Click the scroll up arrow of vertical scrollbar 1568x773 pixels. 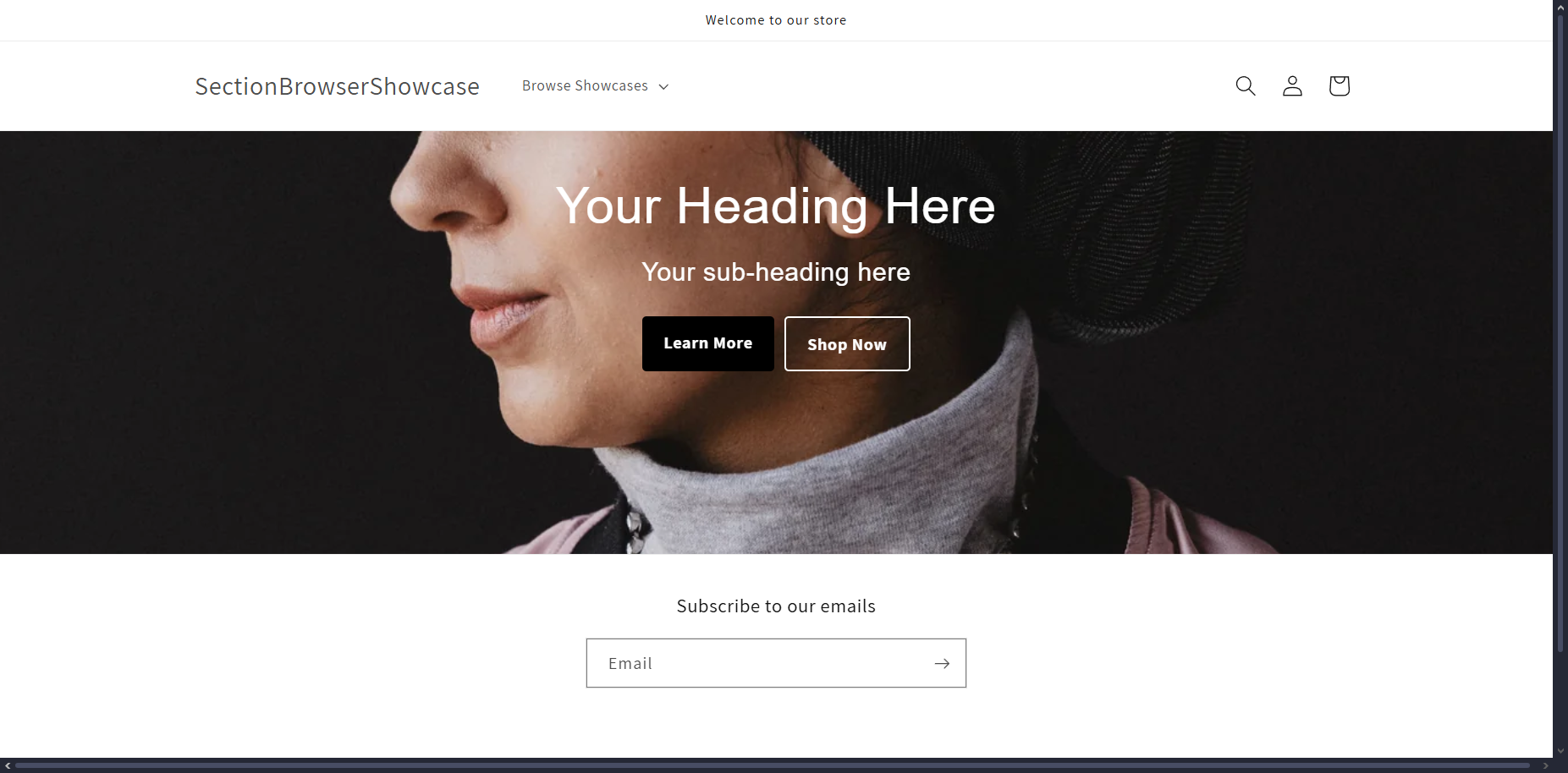point(1560,6)
